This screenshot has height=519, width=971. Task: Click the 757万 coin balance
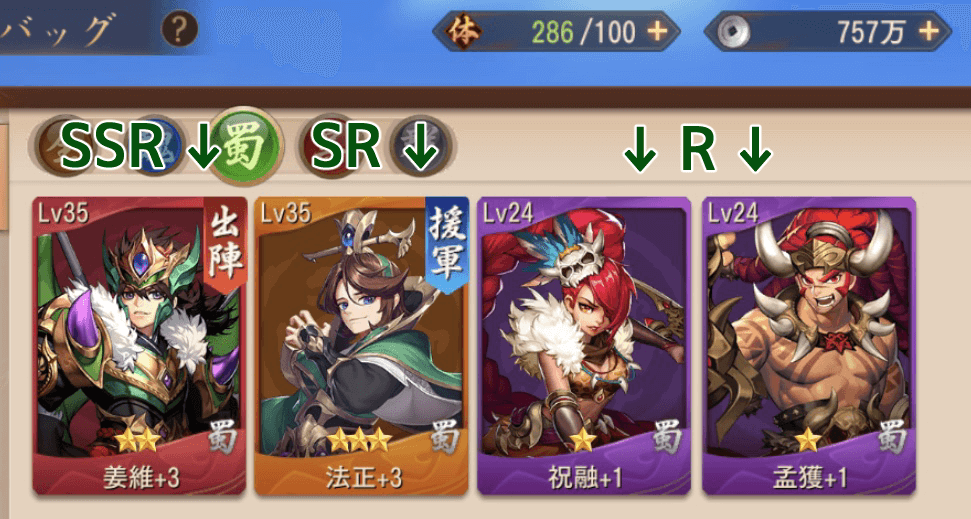(871, 32)
